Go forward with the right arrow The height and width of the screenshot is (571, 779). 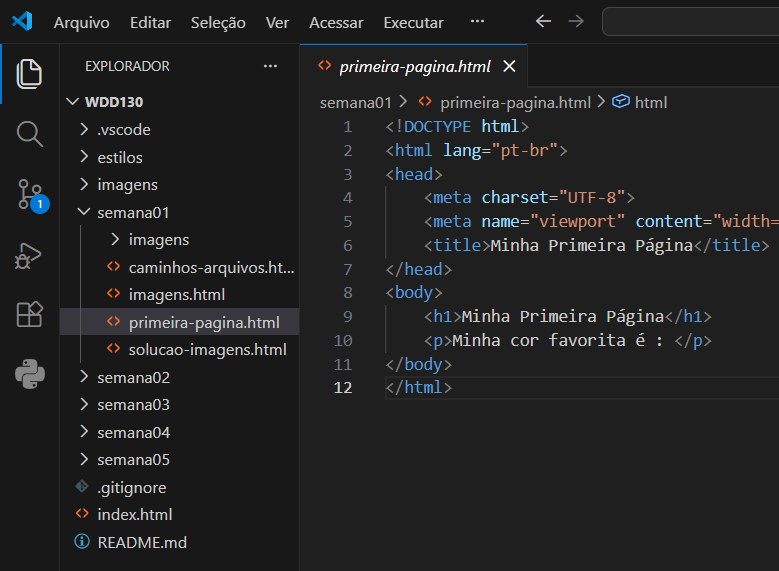[576, 21]
